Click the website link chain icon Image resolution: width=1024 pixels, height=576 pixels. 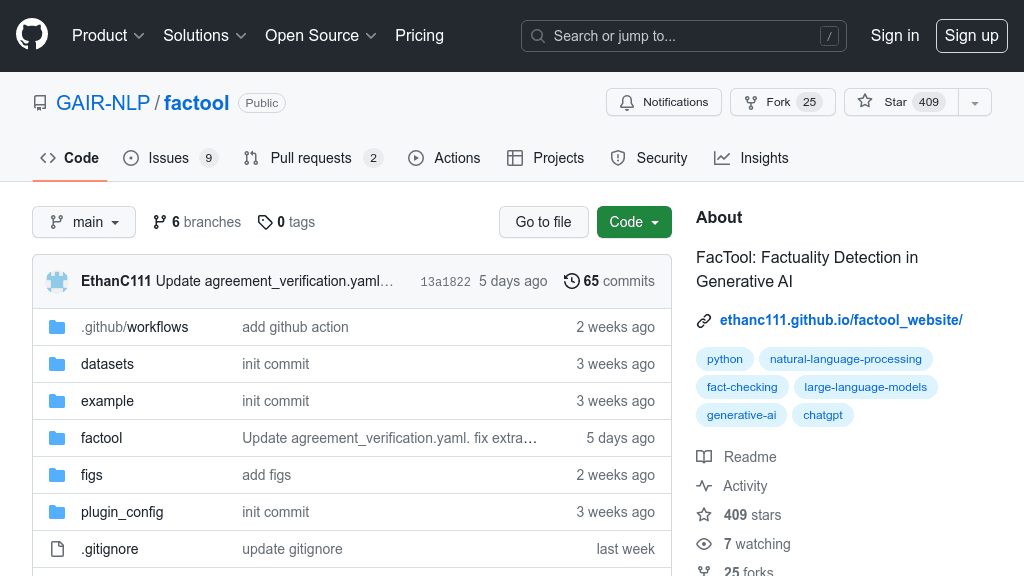pyautogui.click(x=703, y=321)
